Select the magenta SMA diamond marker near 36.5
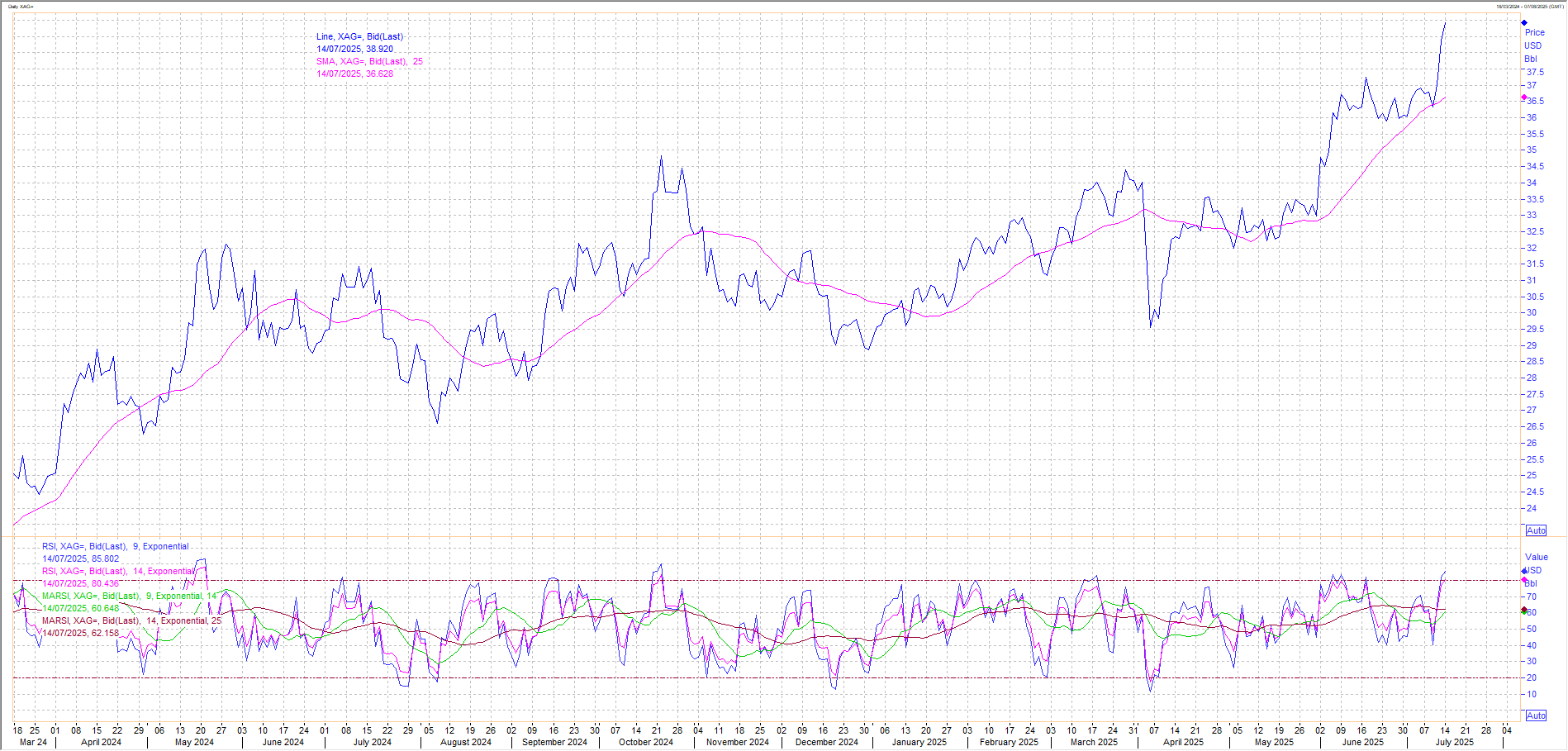This screenshot has height=751, width=1568. 1524,97
